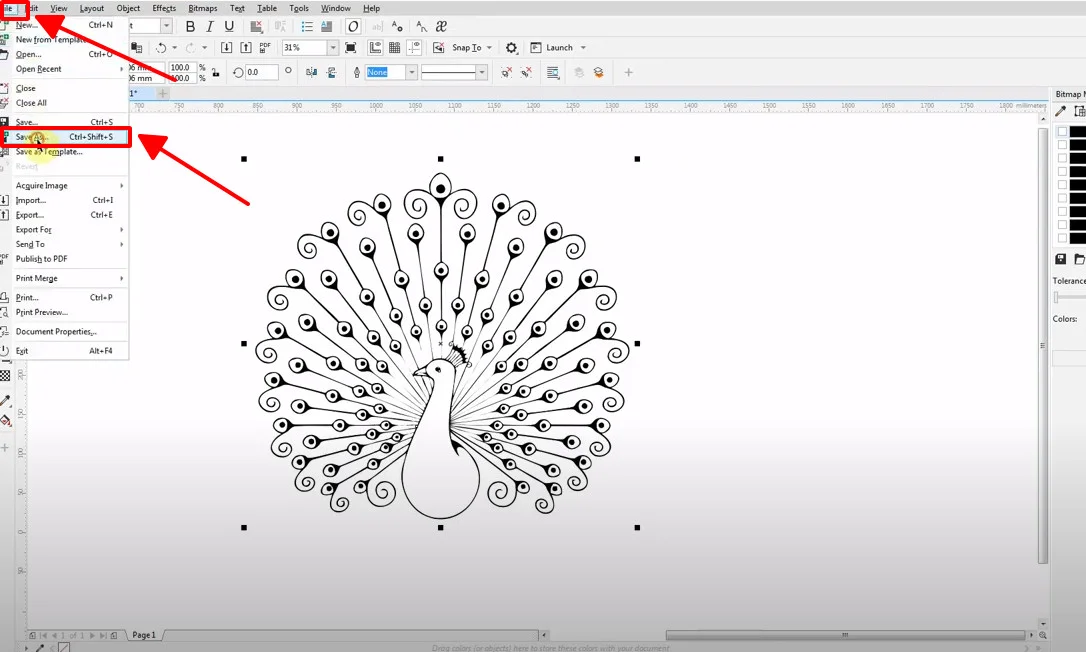This screenshot has width=1086, height=652.
Task: Check the fourth color mask checkbox
Action: [x=1062, y=171]
